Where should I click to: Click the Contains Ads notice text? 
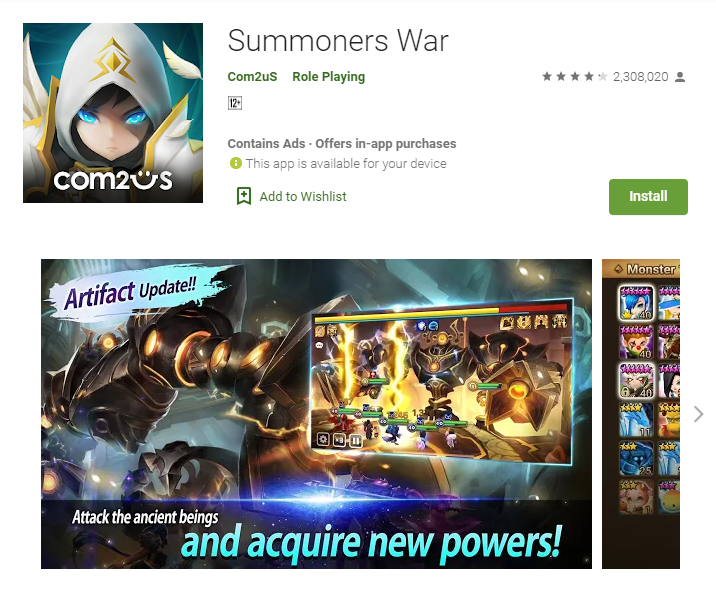pos(266,144)
